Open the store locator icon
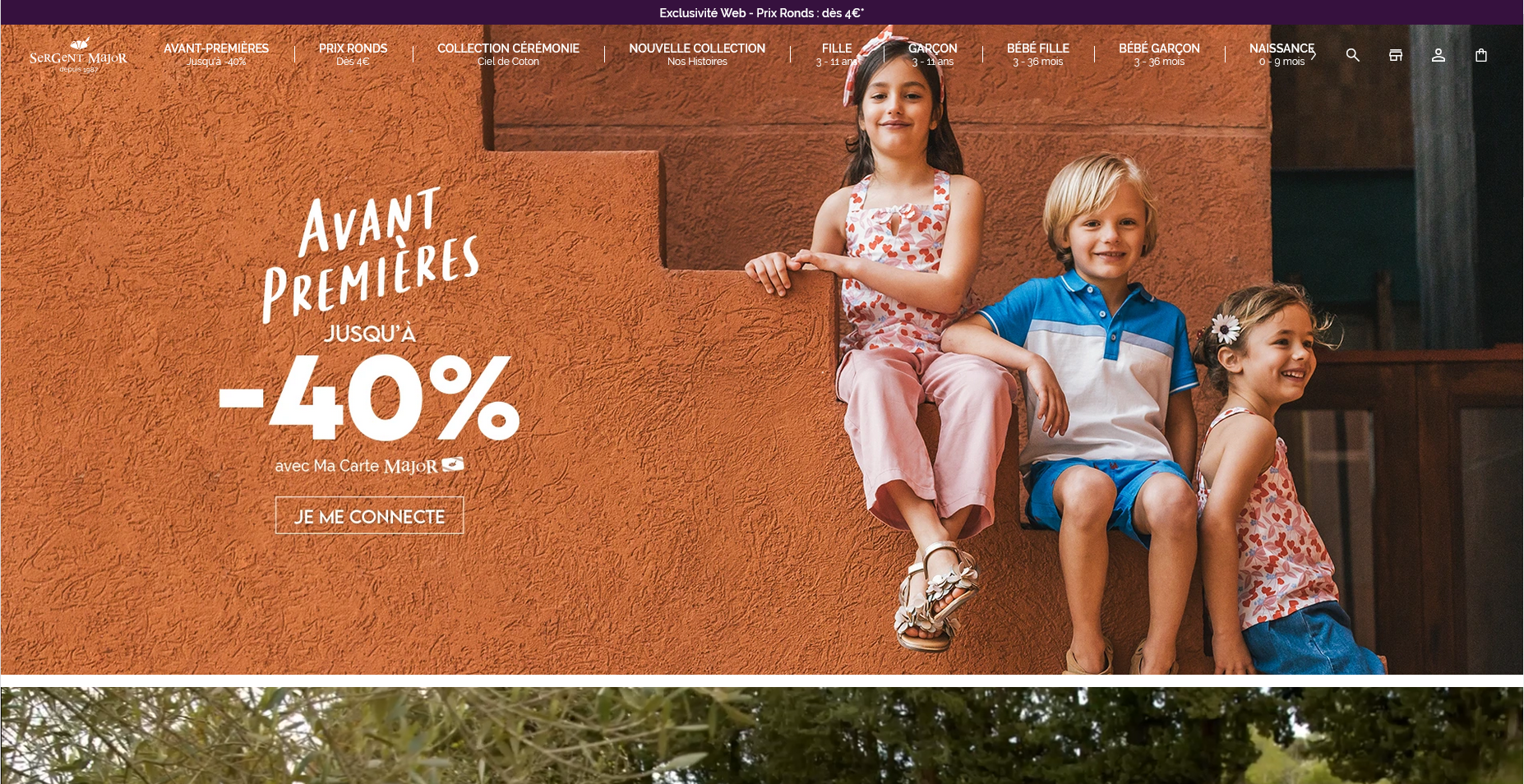The width and height of the screenshot is (1524, 784). 1395,55
